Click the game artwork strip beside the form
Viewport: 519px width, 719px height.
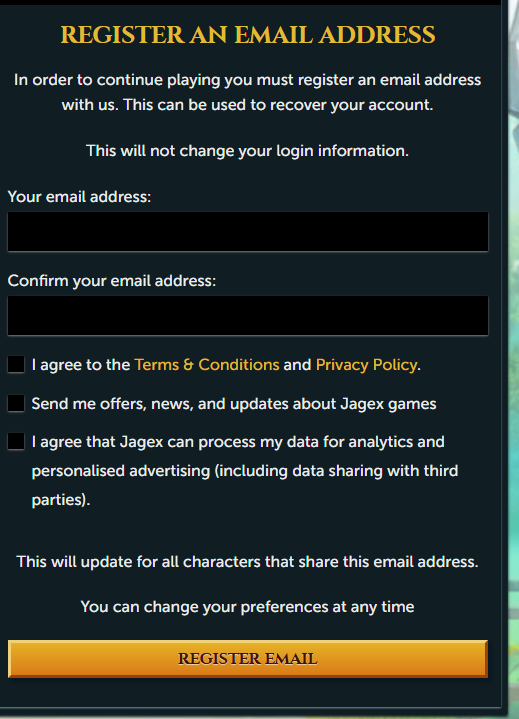[x=514, y=360]
